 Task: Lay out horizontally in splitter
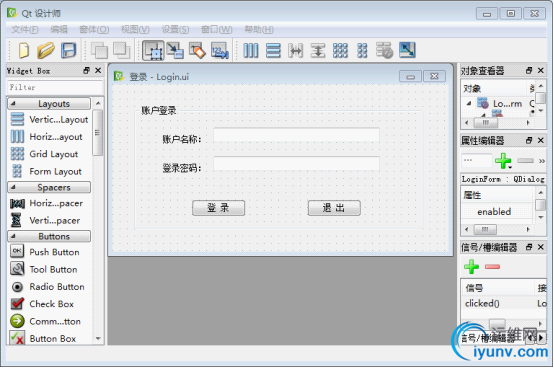[295, 50]
